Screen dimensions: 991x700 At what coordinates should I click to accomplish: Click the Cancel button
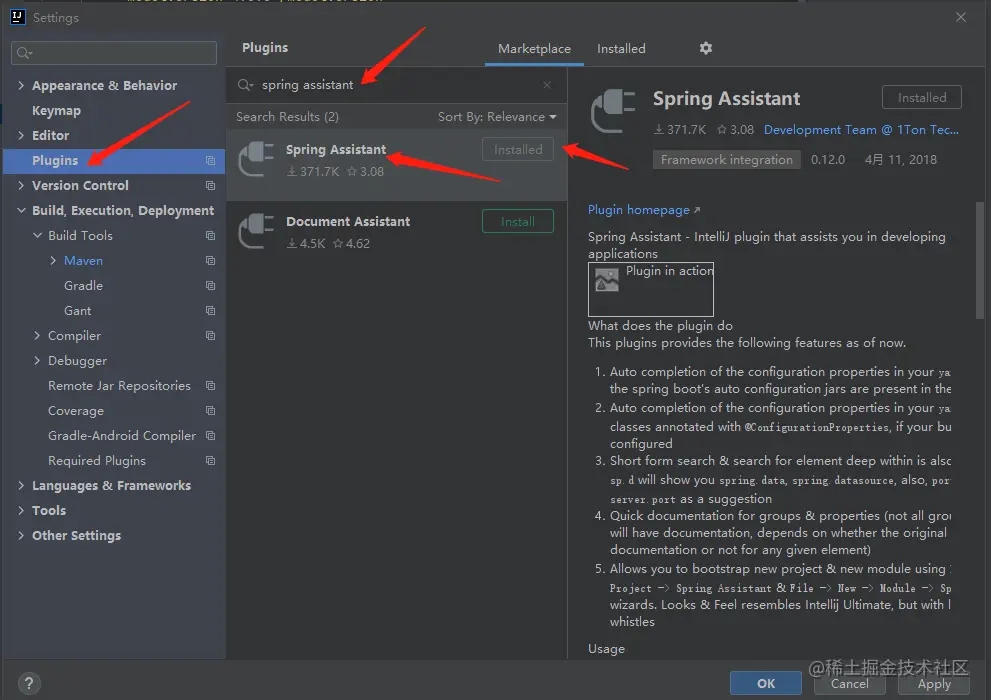pyautogui.click(x=849, y=684)
